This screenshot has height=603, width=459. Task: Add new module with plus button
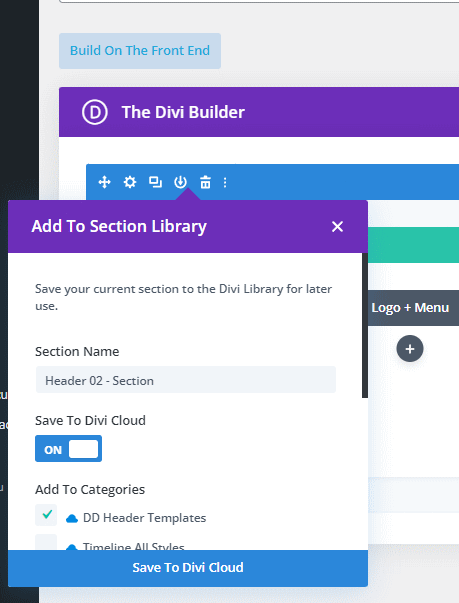coord(410,349)
